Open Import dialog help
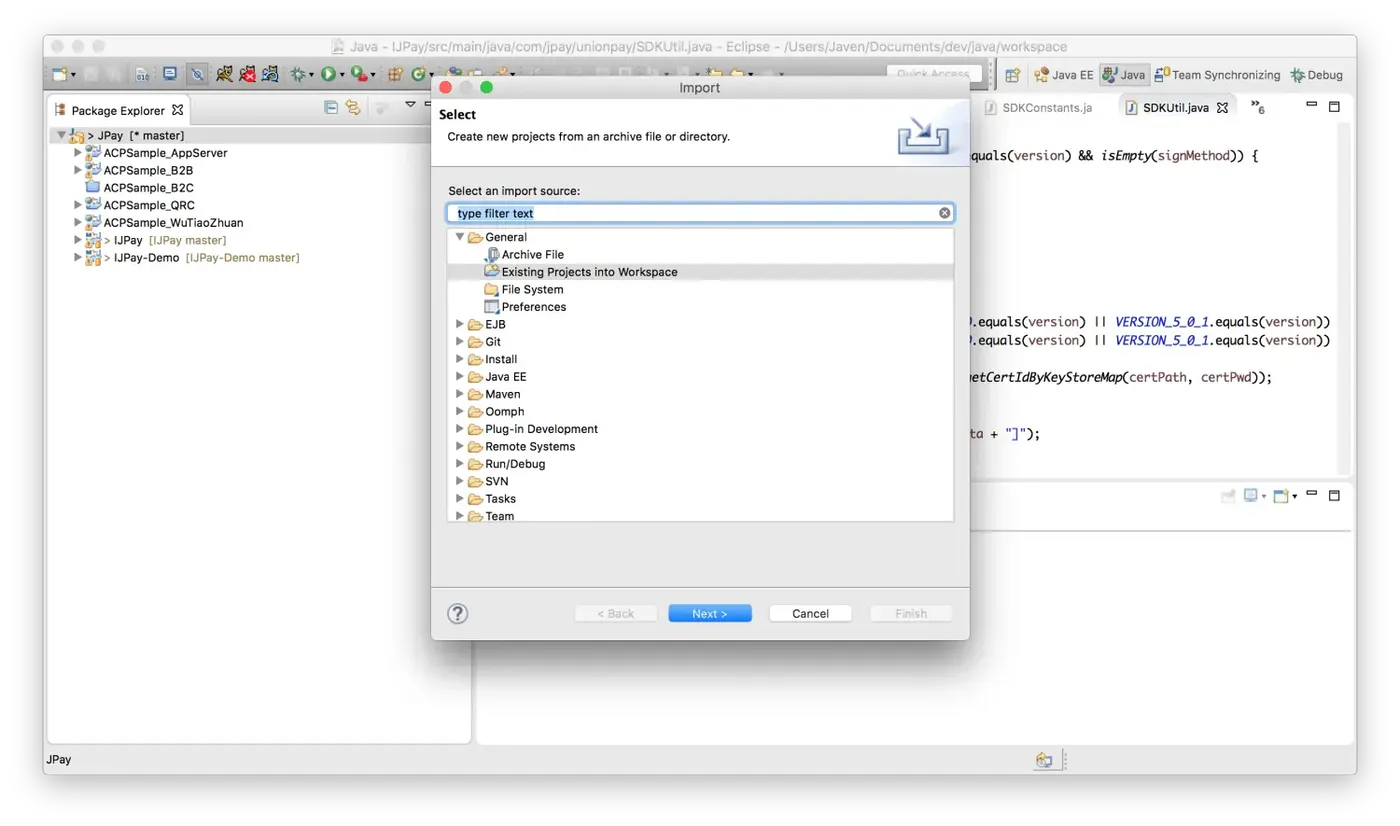 458,613
